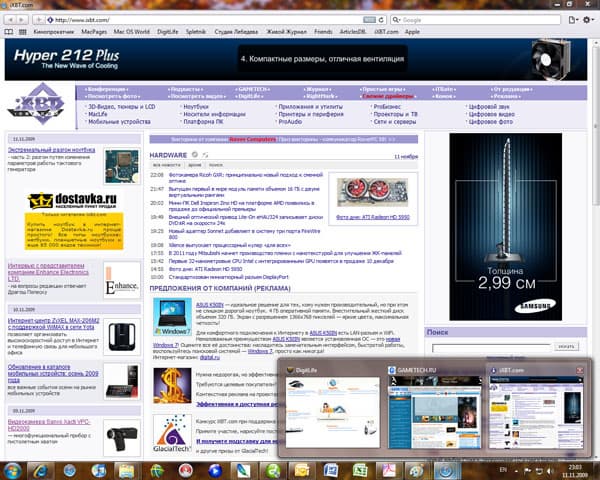This screenshot has height=480, width=600.
Task: Click the Enhance logo thumbnail
Action: 122,281
